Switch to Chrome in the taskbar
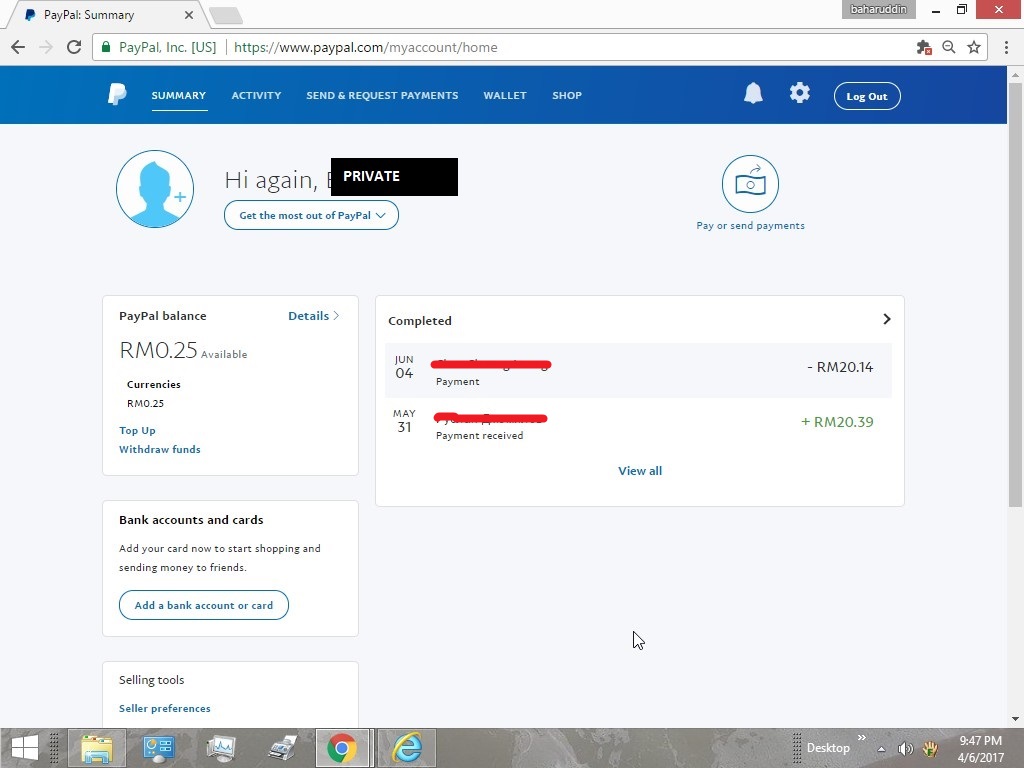 click(x=342, y=748)
